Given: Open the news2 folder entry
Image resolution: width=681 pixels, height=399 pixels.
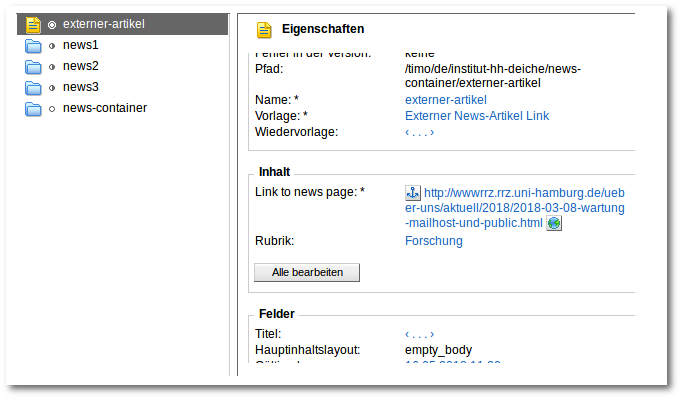Looking at the screenshot, I should 81,66.
